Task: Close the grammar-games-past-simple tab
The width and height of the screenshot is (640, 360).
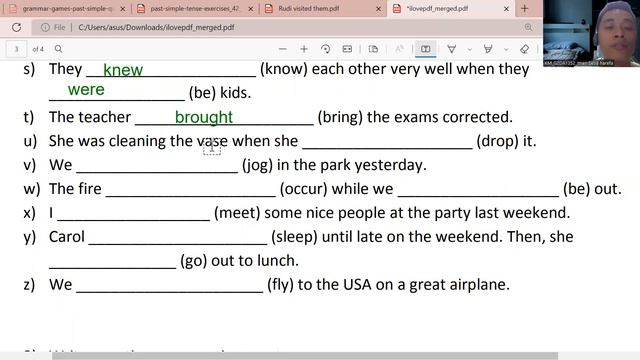Action: click(x=122, y=9)
